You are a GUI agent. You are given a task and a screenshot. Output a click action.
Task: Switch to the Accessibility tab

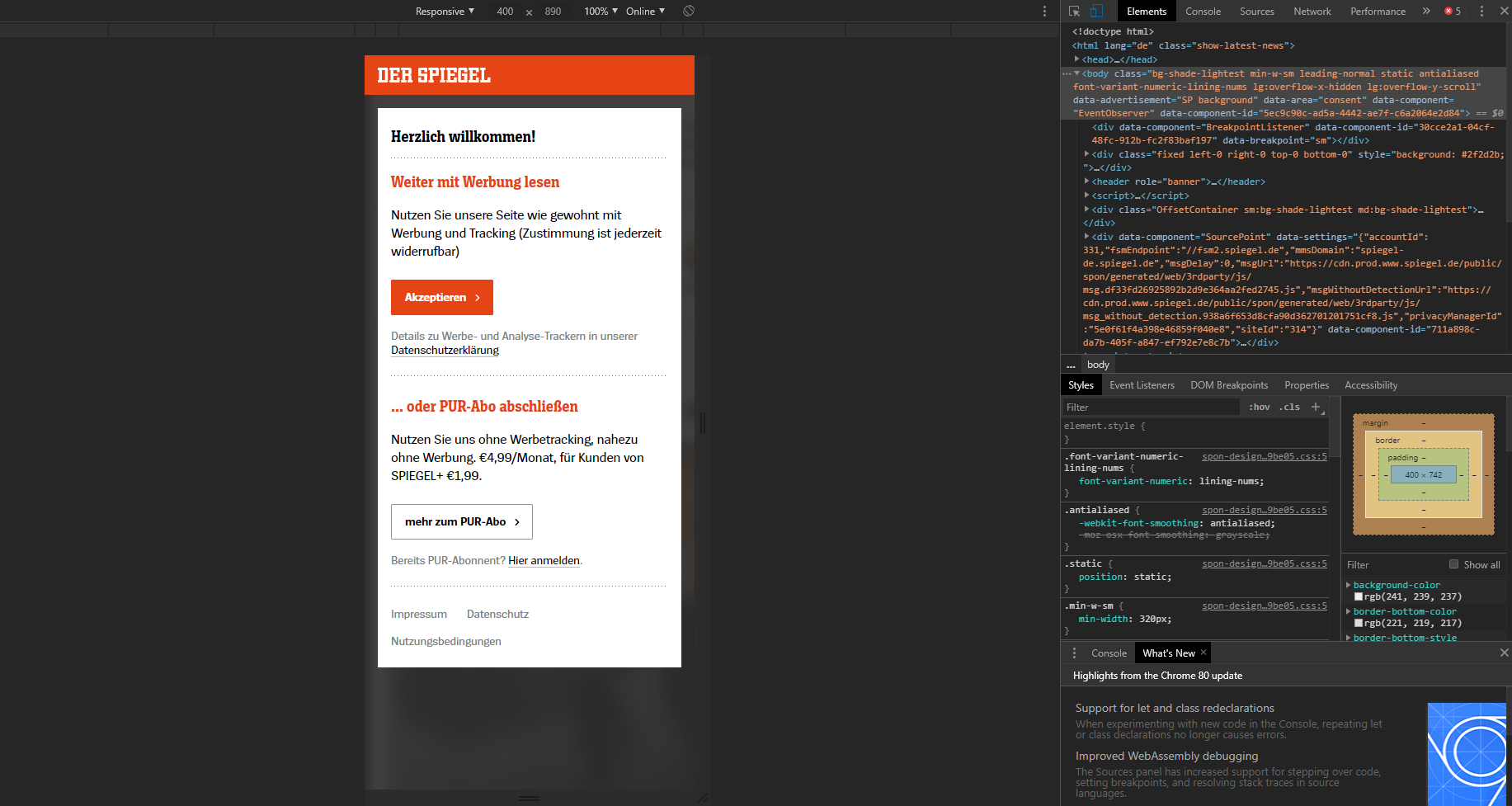(1370, 384)
